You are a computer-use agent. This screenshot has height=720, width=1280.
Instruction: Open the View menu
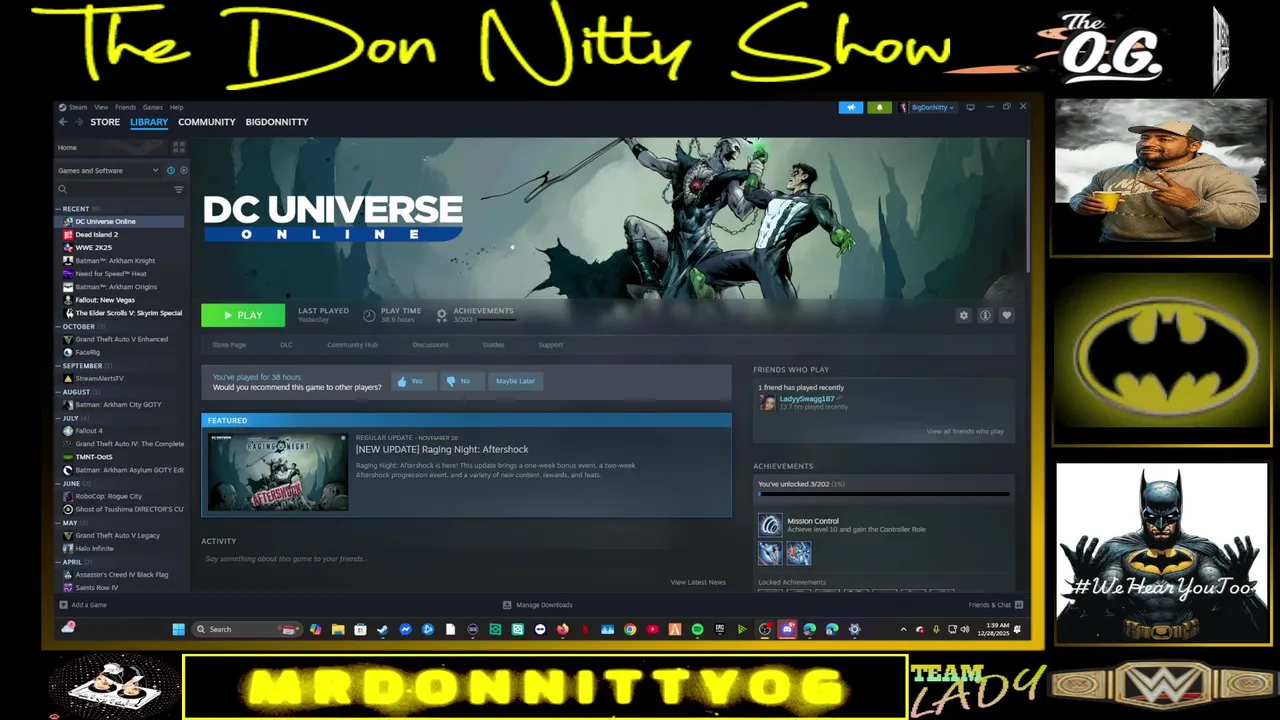pos(101,107)
